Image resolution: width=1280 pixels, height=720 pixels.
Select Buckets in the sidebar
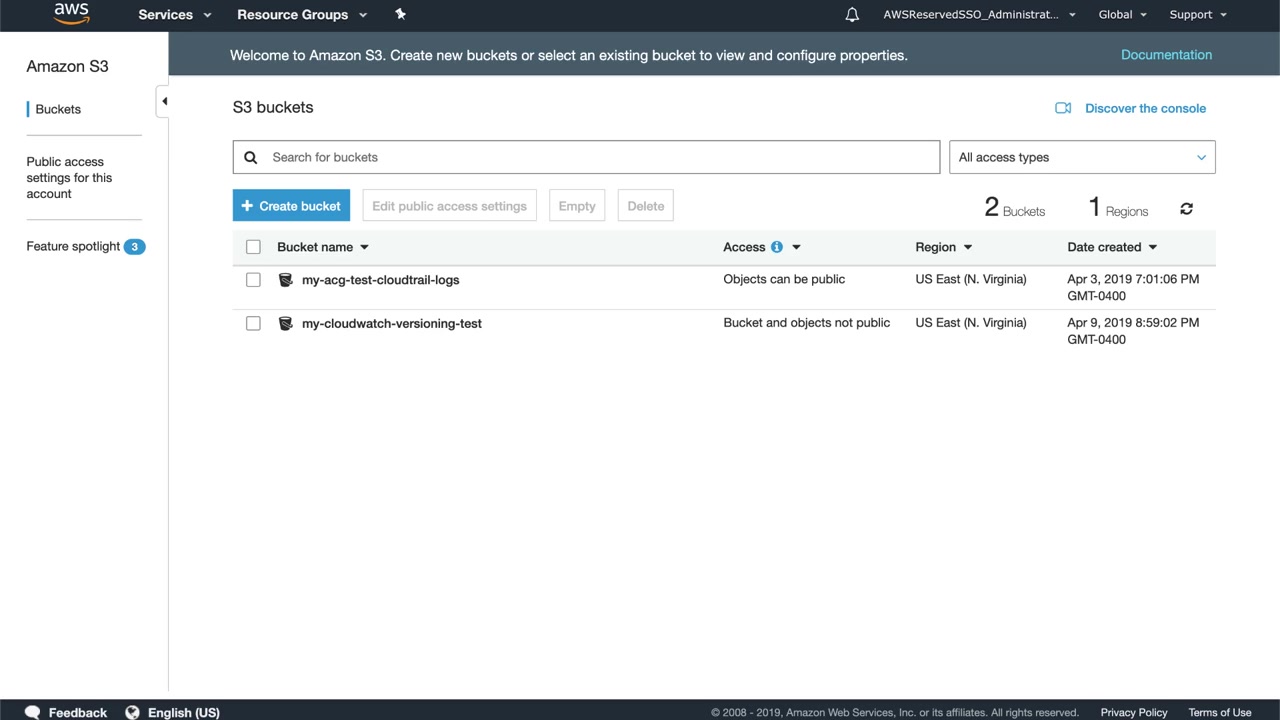[58, 109]
